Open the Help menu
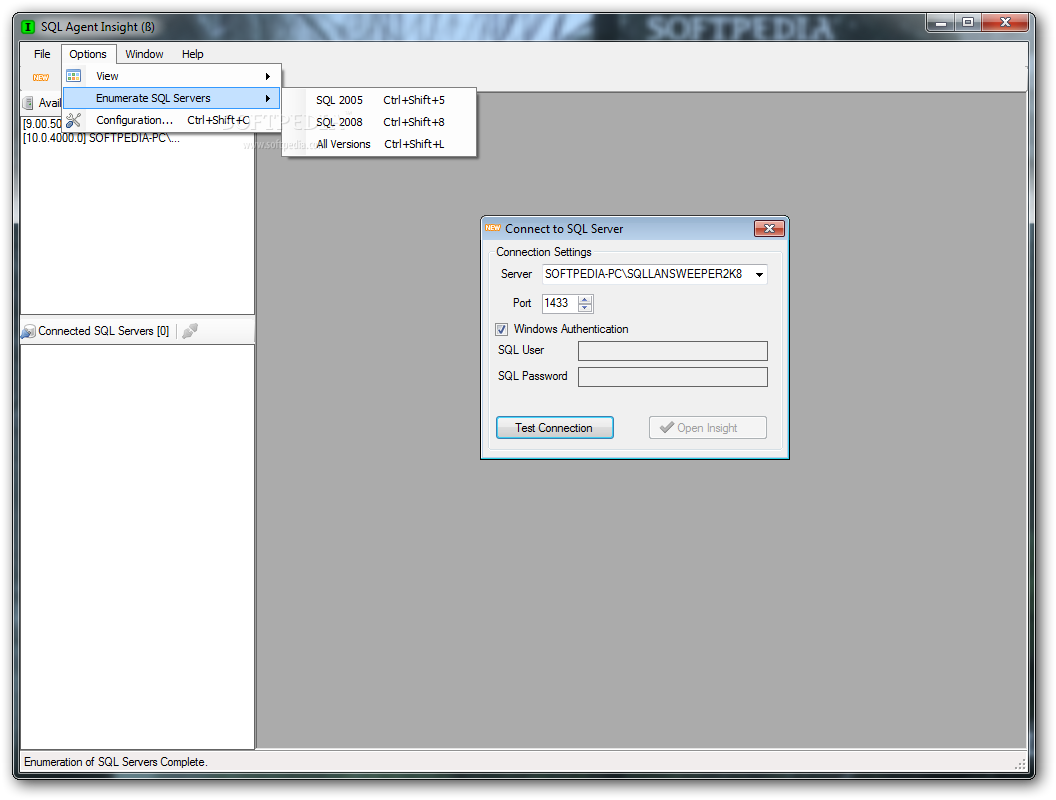The height and width of the screenshot is (800, 1056). point(193,54)
